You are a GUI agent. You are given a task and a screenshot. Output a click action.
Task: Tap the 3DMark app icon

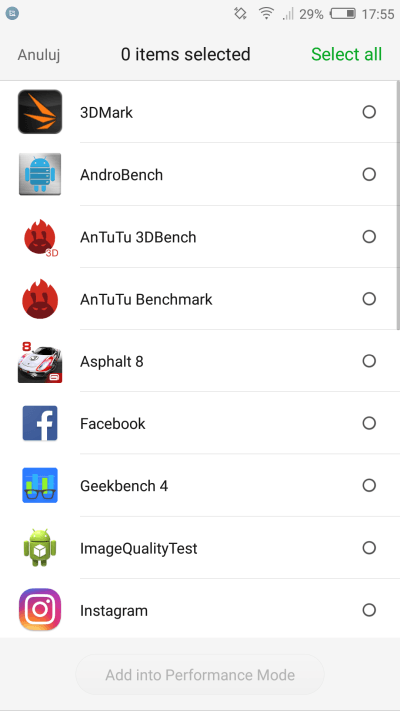(x=40, y=112)
